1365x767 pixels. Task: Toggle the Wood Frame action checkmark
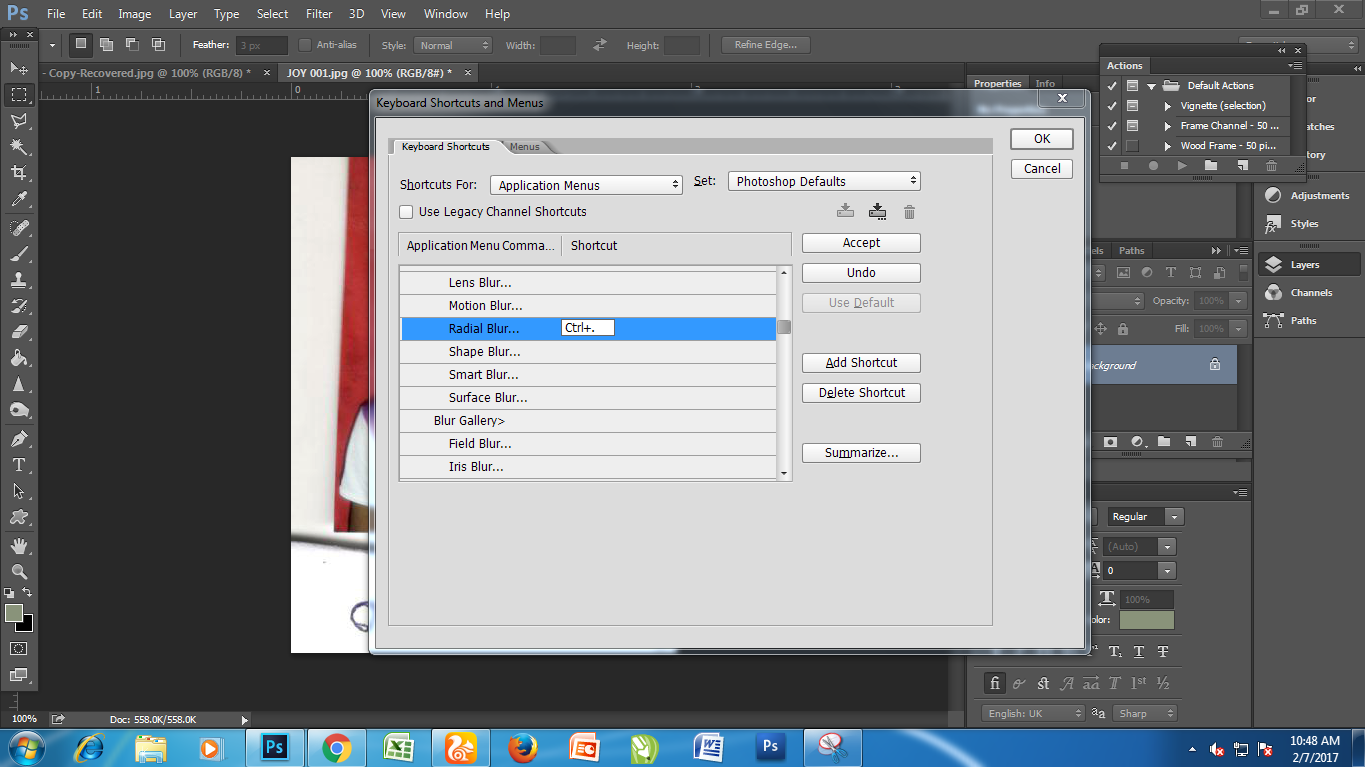[1112, 146]
